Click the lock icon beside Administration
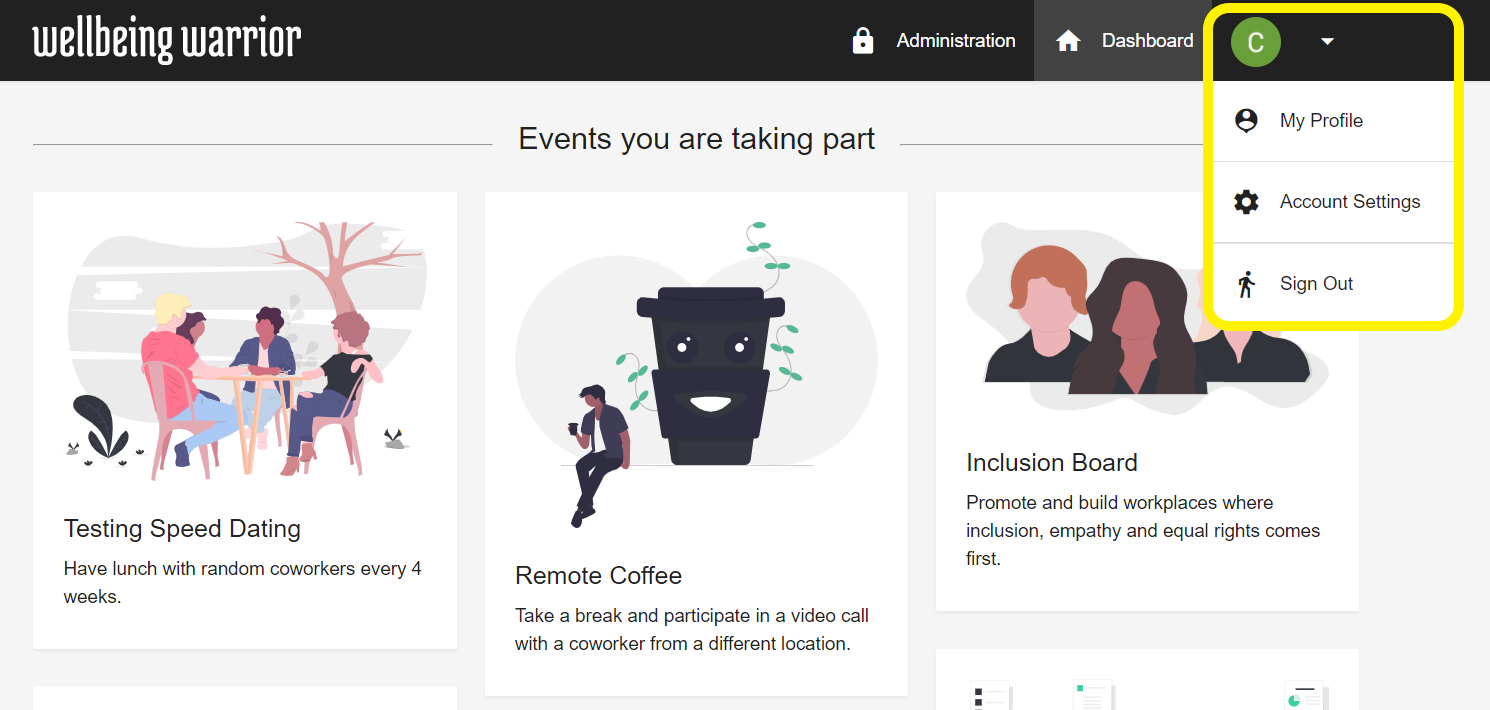Image resolution: width=1490 pixels, height=710 pixels. pyautogui.click(x=862, y=41)
